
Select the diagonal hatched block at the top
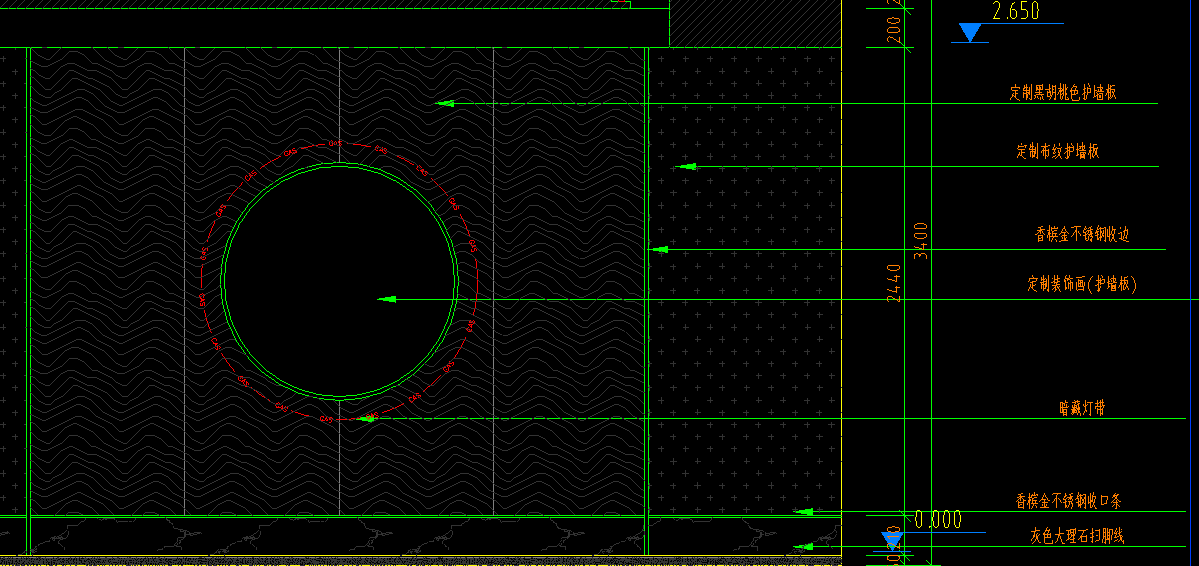tap(755, 23)
